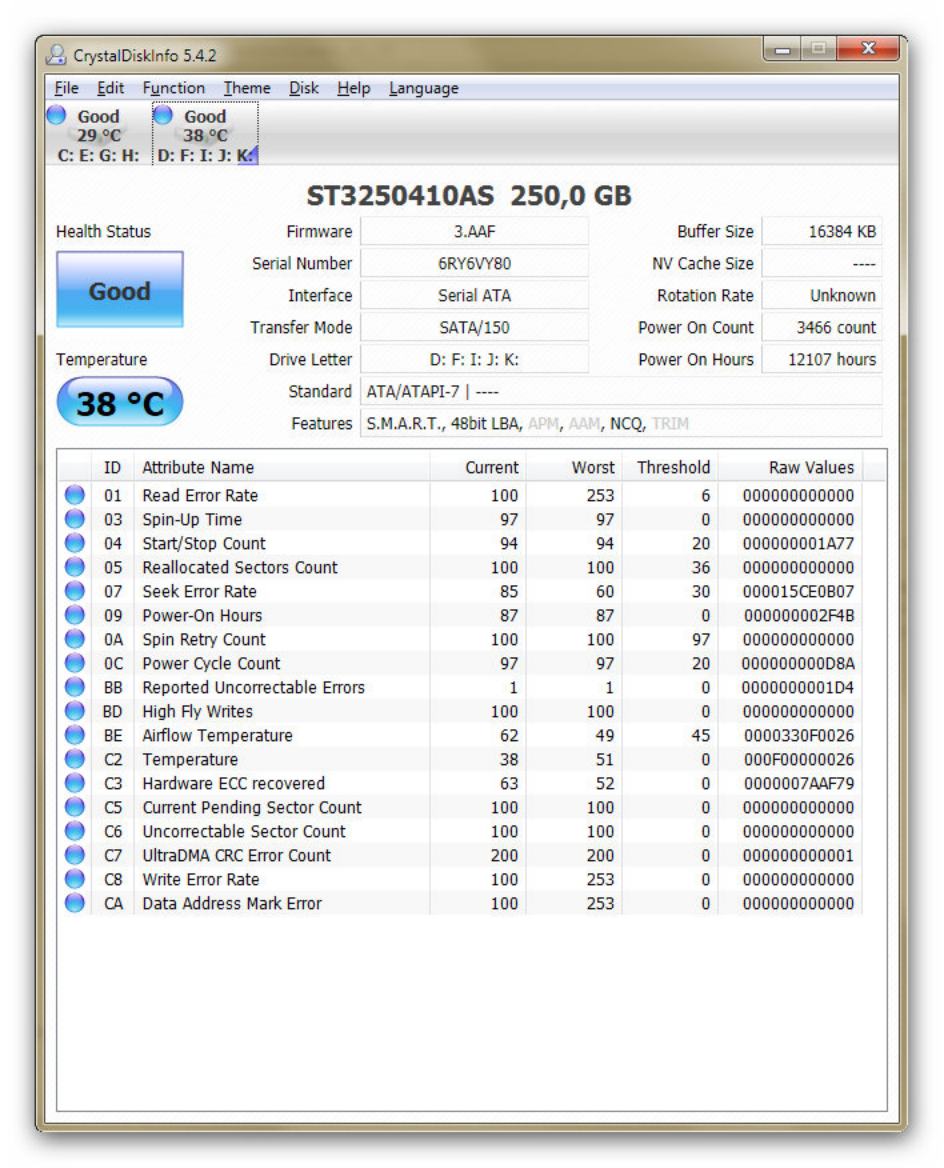The width and height of the screenshot is (944, 1168).
Task: Click the Firmware value field 3.AAF
Action: point(474,232)
